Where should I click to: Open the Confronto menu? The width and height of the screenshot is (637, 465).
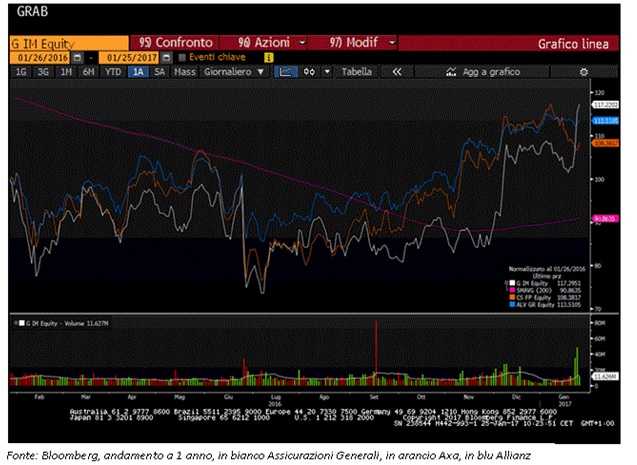tap(176, 43)
